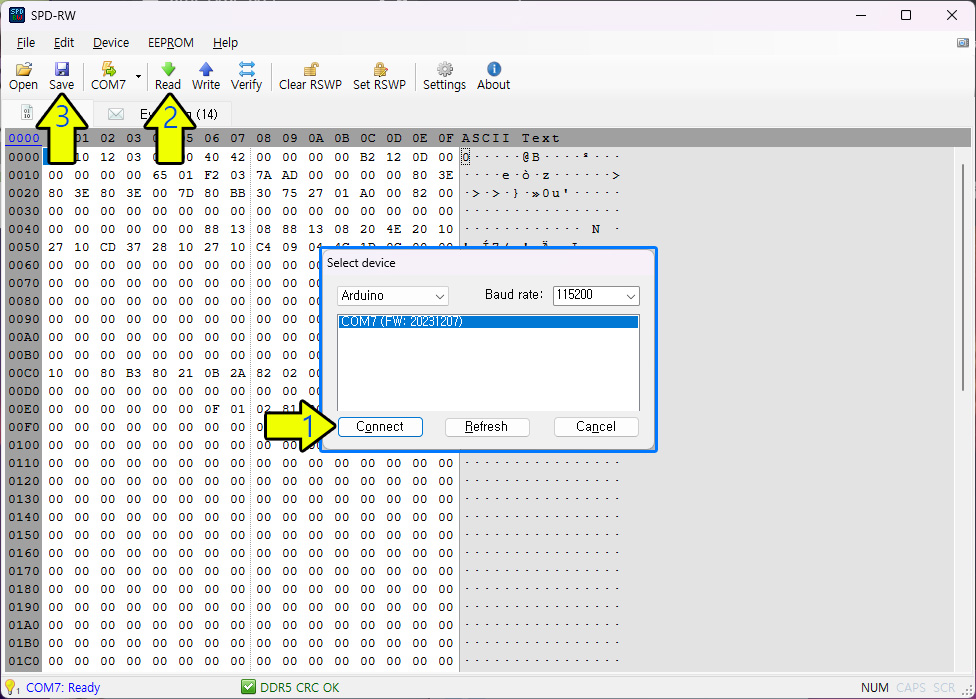Click the COM7 device toolbar button

point(108,76)
